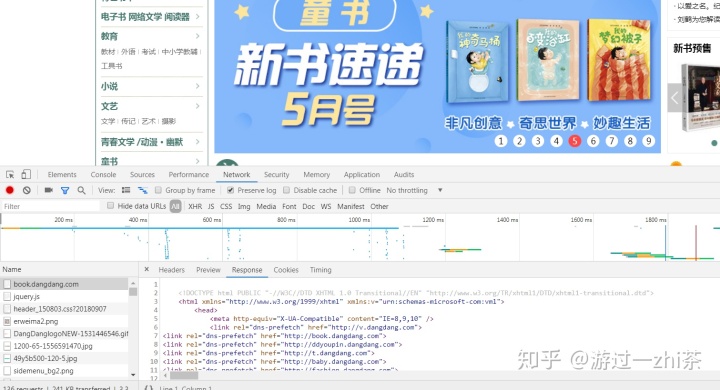Clear the network log

point(27,190)
